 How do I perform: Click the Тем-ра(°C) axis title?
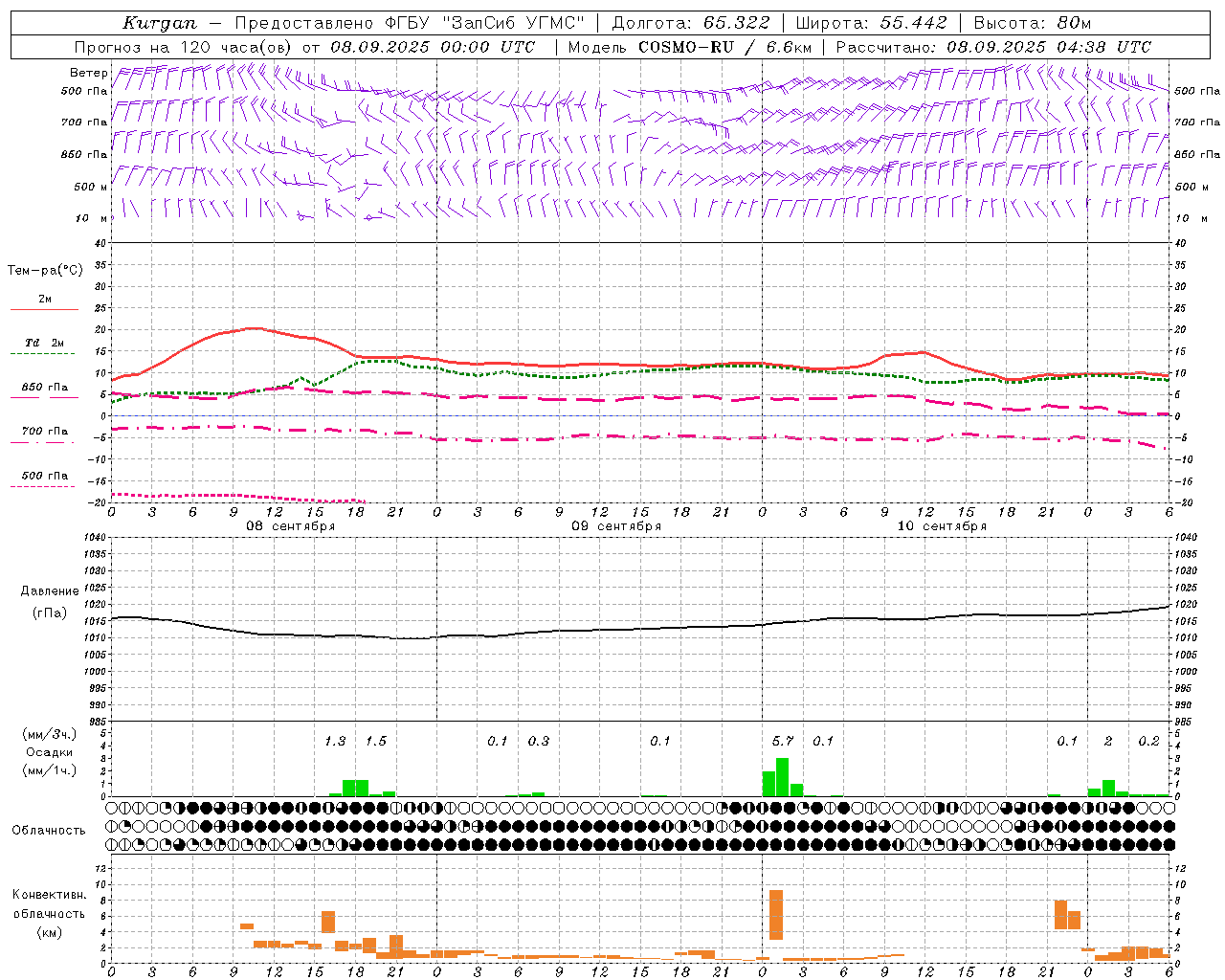point(45,271)
